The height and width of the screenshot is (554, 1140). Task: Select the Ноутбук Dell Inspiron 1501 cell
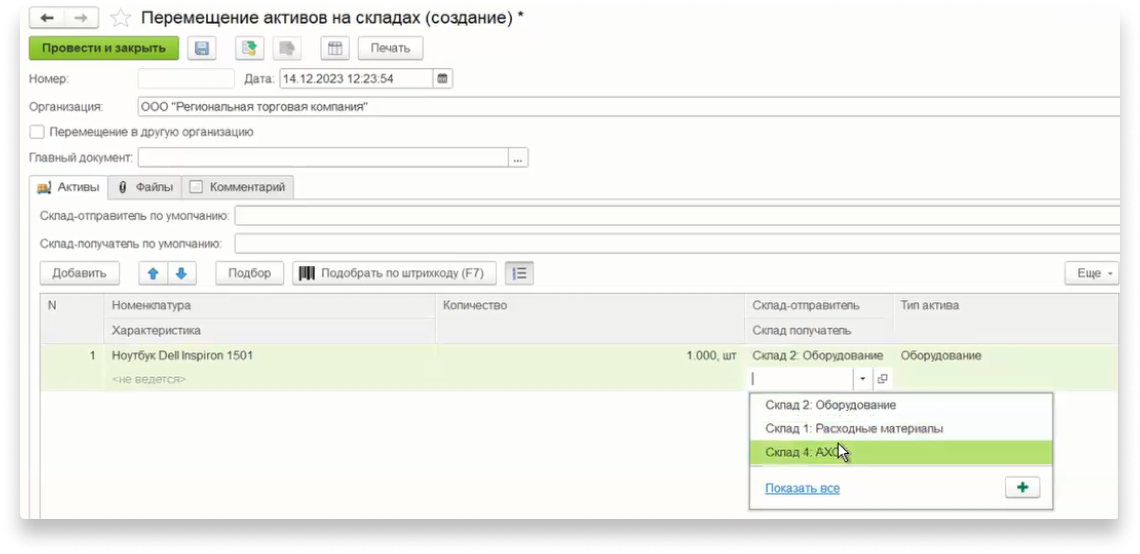click(270, 356)
